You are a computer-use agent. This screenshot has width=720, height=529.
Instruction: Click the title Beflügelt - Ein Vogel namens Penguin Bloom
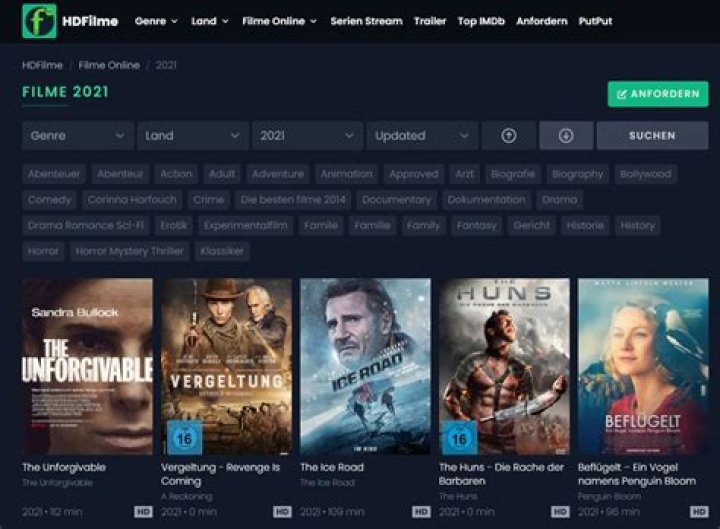637,474
